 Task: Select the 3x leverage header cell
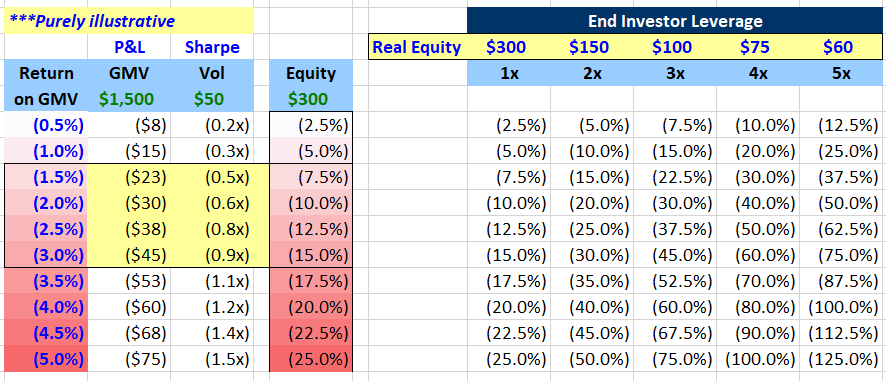(675, 73)
